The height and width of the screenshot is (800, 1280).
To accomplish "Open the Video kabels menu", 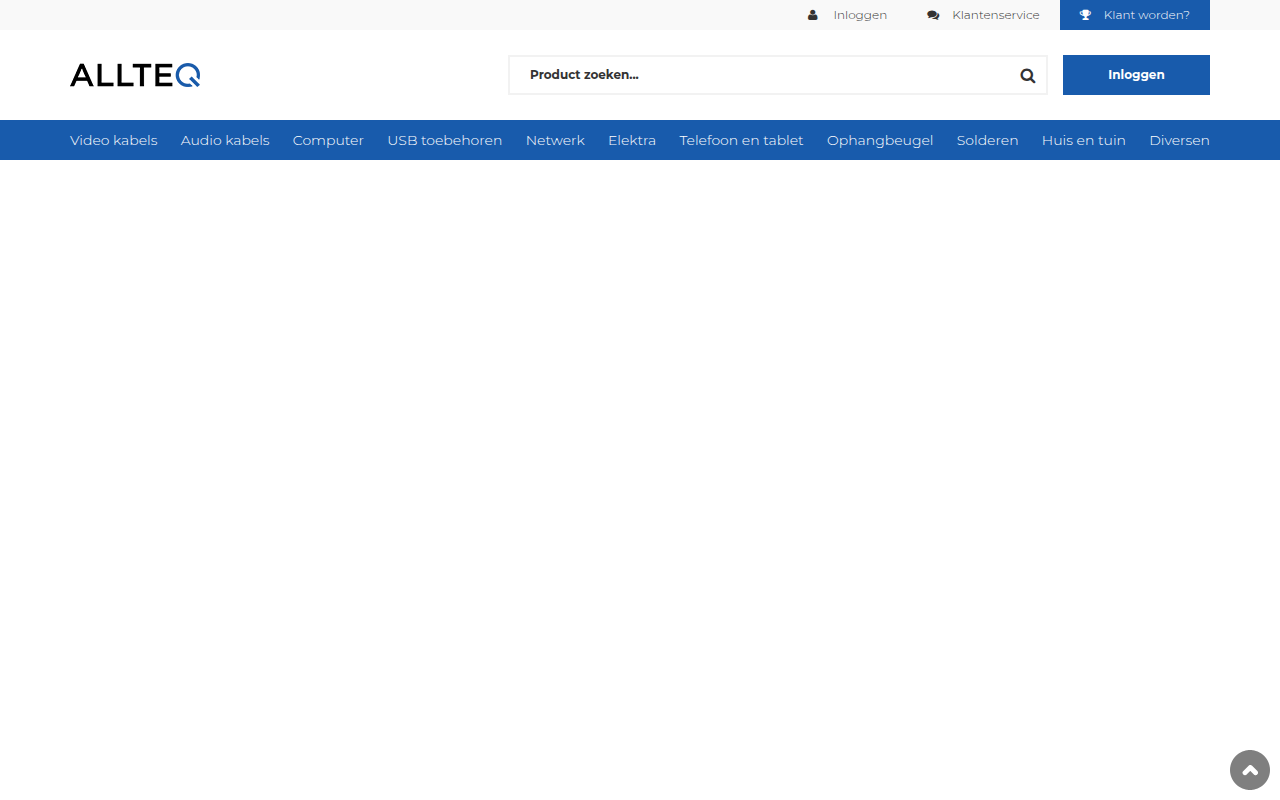I will 114,140.
